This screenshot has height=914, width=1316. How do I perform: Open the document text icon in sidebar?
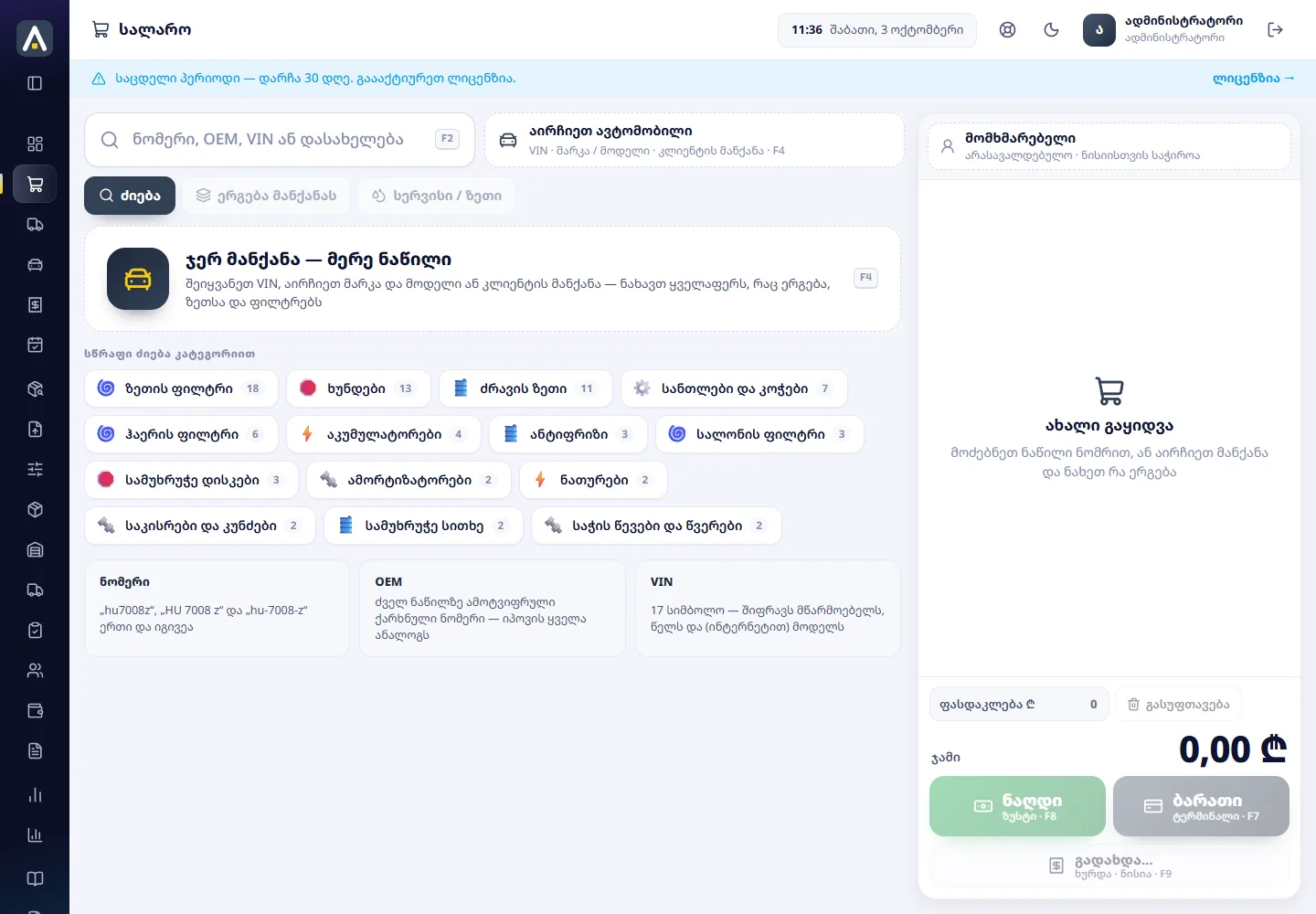(x=35, y=750)
